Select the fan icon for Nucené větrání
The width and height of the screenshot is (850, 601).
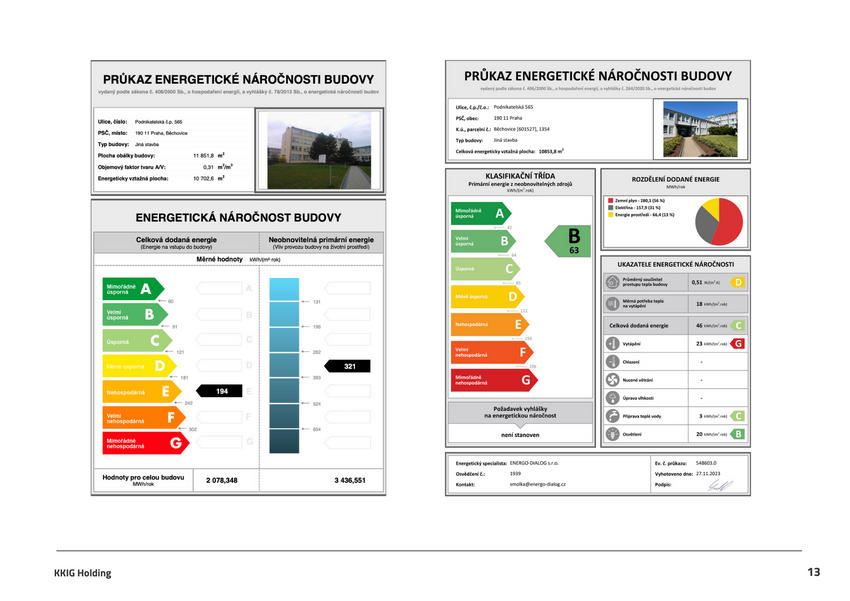(x=612, y=380)
